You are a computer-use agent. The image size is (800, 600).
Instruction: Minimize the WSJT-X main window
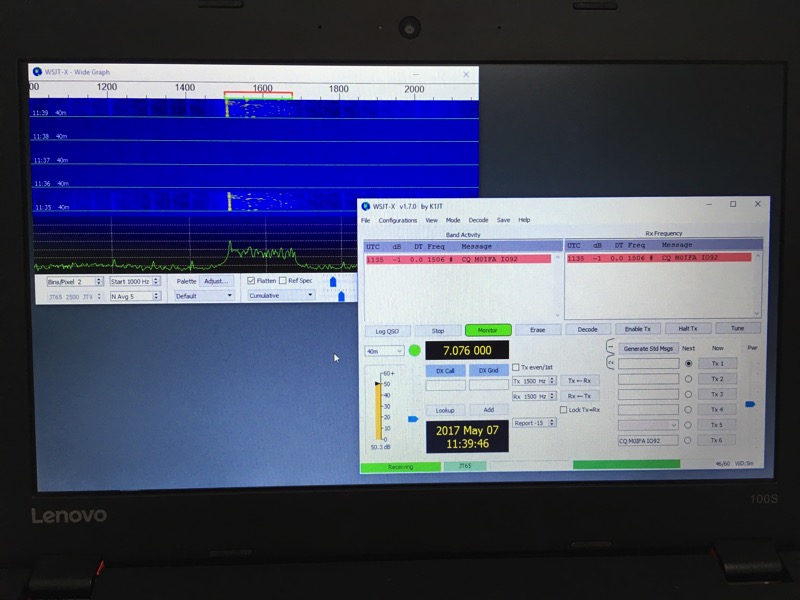pos(709,204)
